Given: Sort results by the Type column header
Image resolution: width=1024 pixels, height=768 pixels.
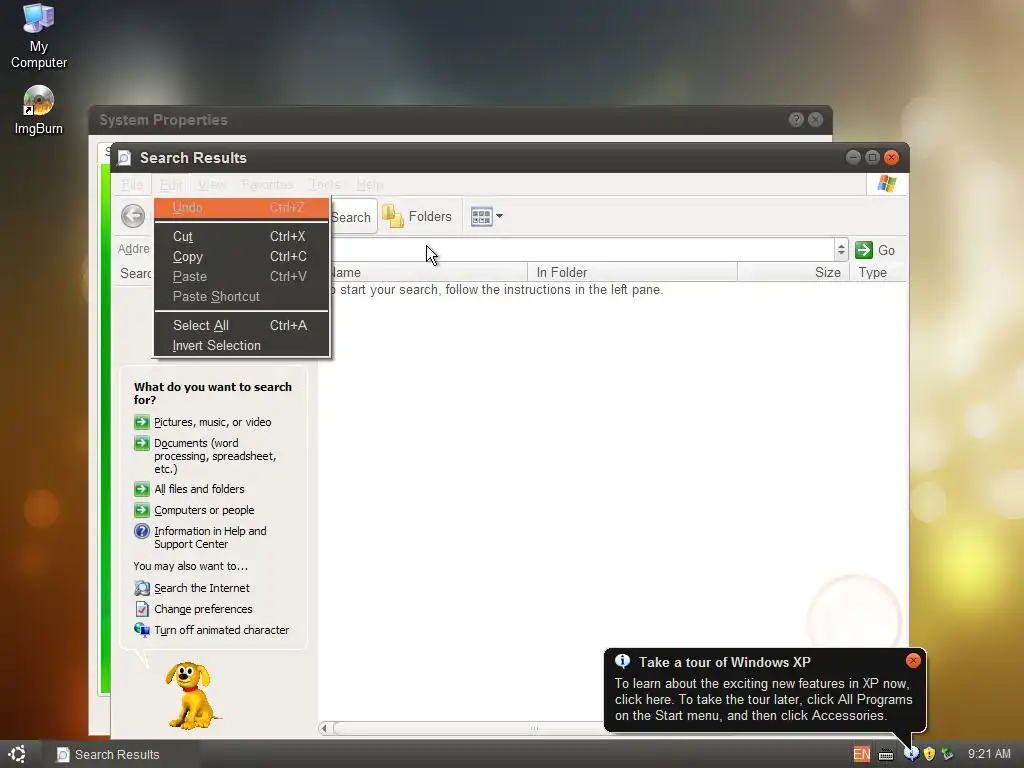Looking at the screenshot, I should pos(878,272).
